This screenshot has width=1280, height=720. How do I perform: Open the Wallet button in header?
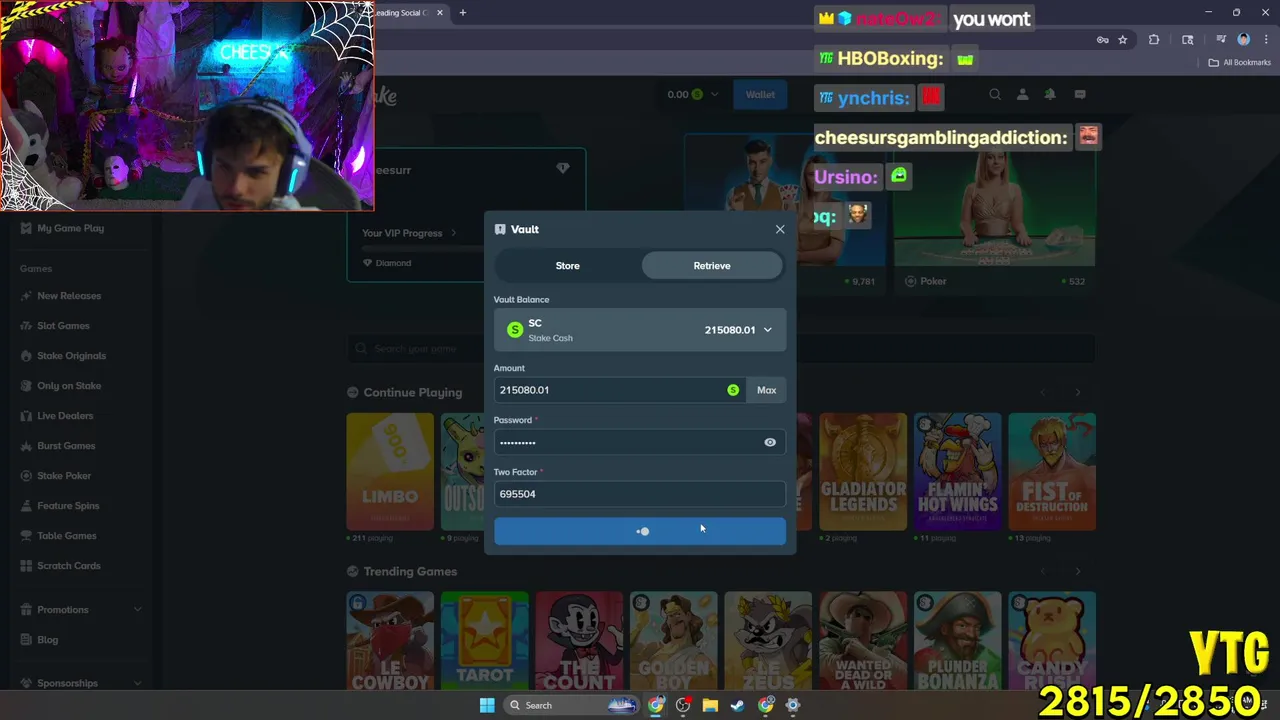[x=760, y=95]
